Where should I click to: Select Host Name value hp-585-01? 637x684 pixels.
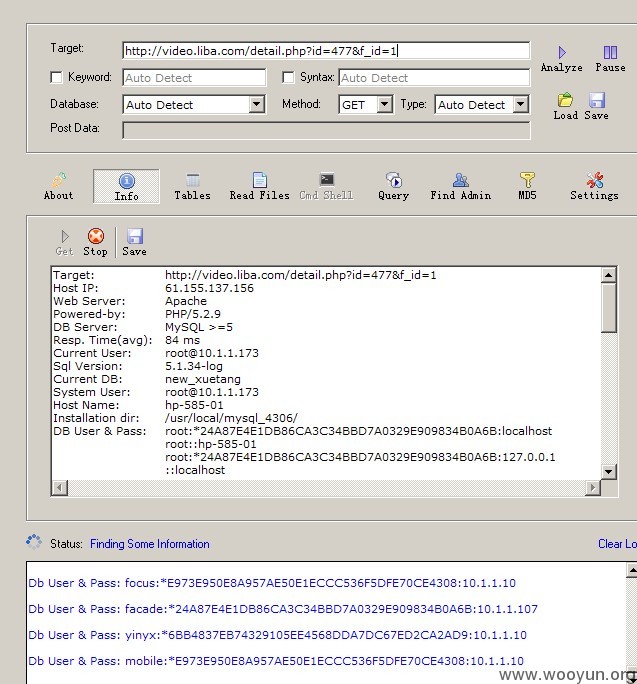coord(194,405)
